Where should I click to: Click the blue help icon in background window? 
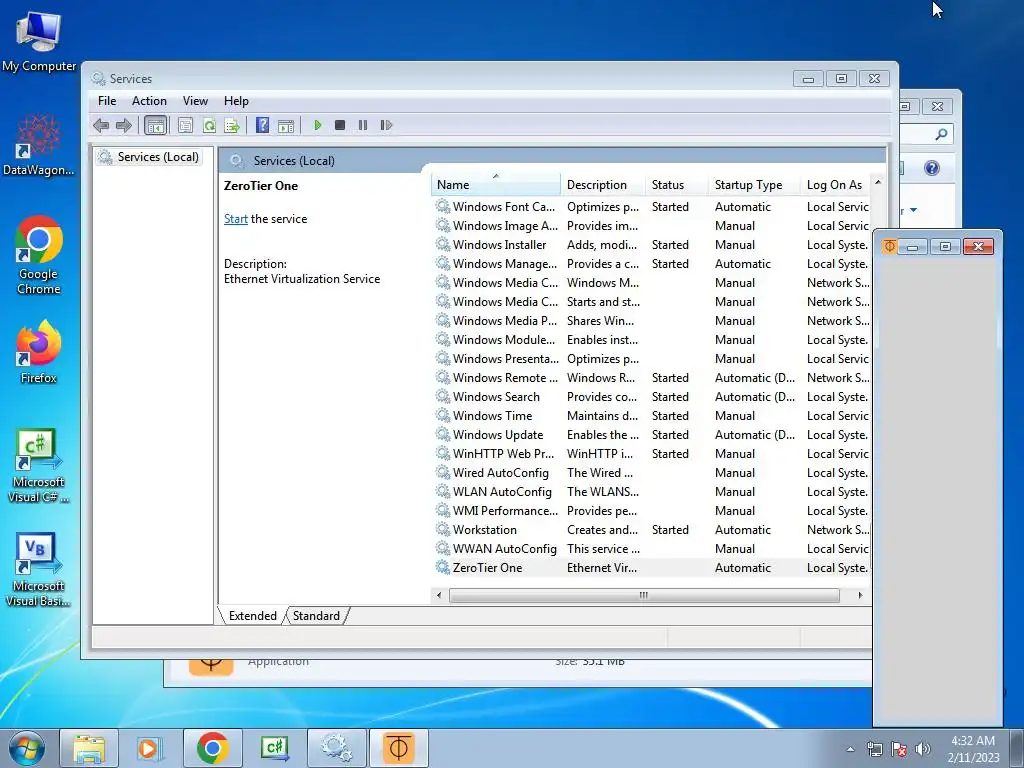pyautogui.click(x=932, y=168)
